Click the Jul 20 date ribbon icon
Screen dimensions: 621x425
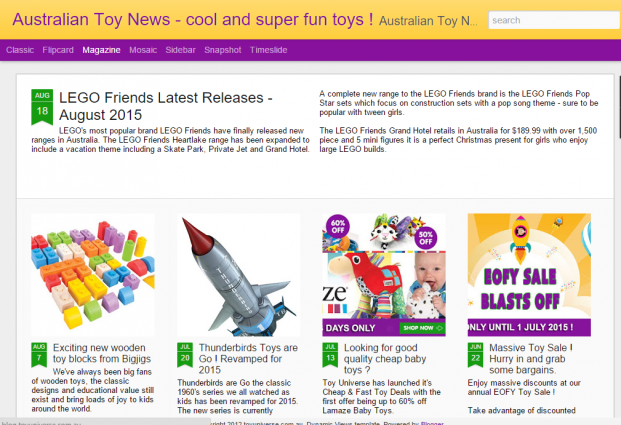point(184,355)
